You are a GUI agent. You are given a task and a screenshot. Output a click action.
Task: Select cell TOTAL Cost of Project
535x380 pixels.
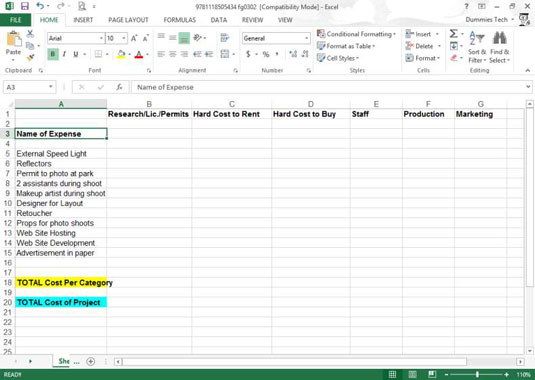coord(61,302)
